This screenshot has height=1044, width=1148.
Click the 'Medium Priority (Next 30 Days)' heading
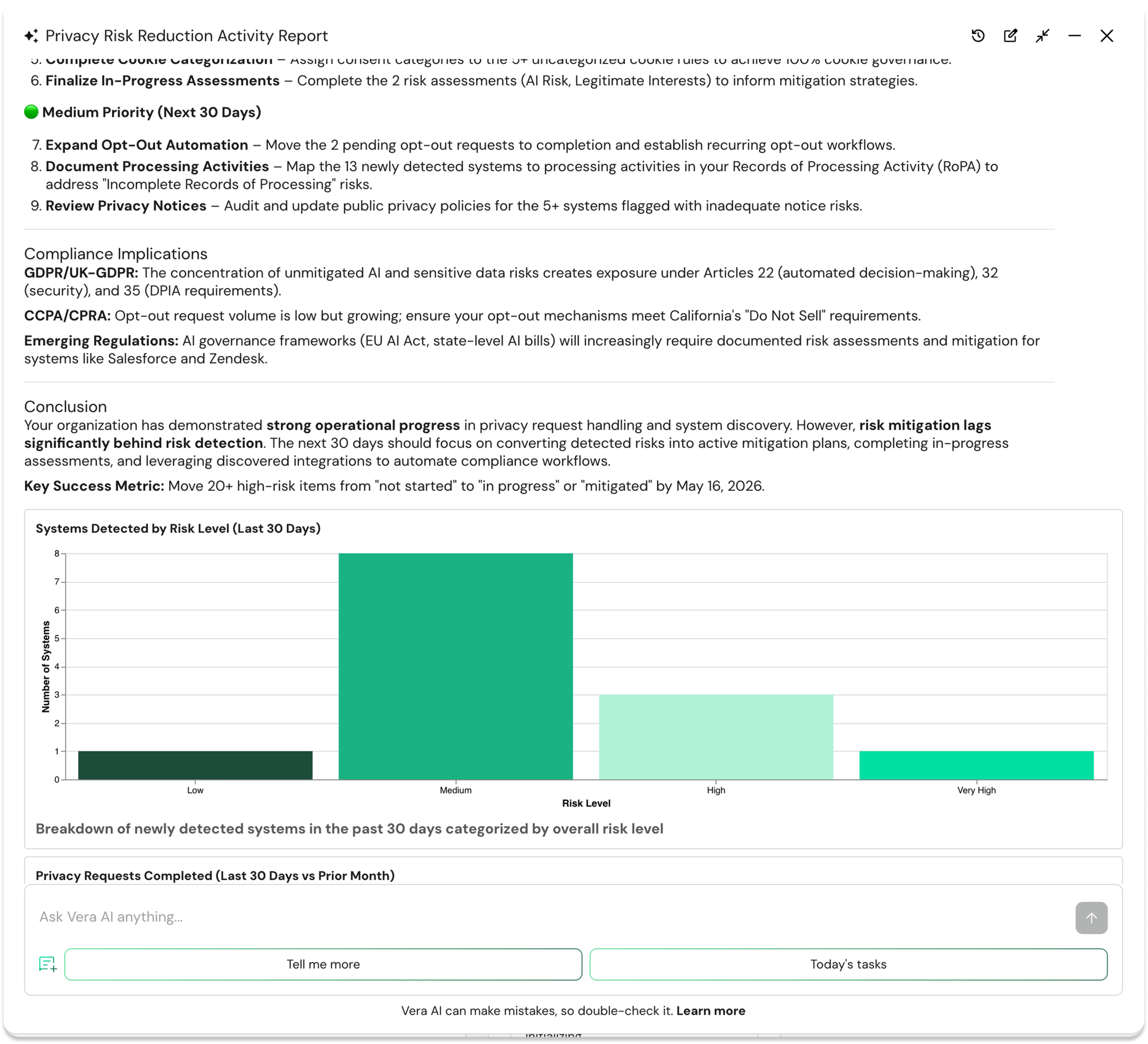click(152, 112)
